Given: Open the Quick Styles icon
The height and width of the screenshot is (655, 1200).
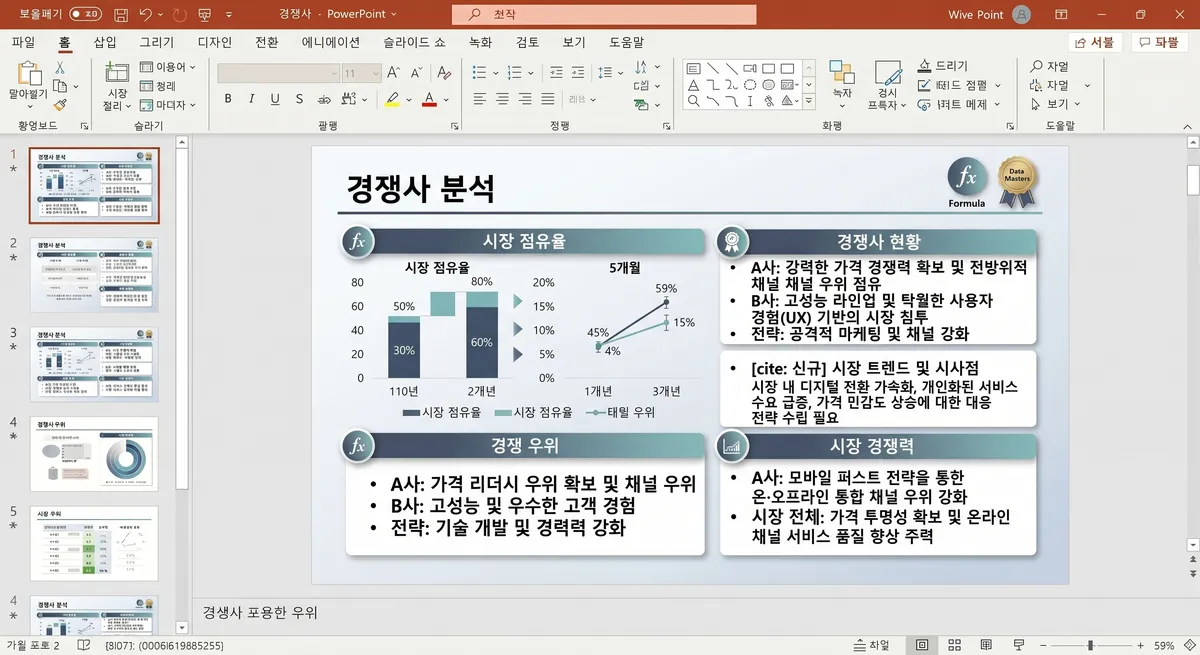Looking at the screenshot, I should 887,73.
